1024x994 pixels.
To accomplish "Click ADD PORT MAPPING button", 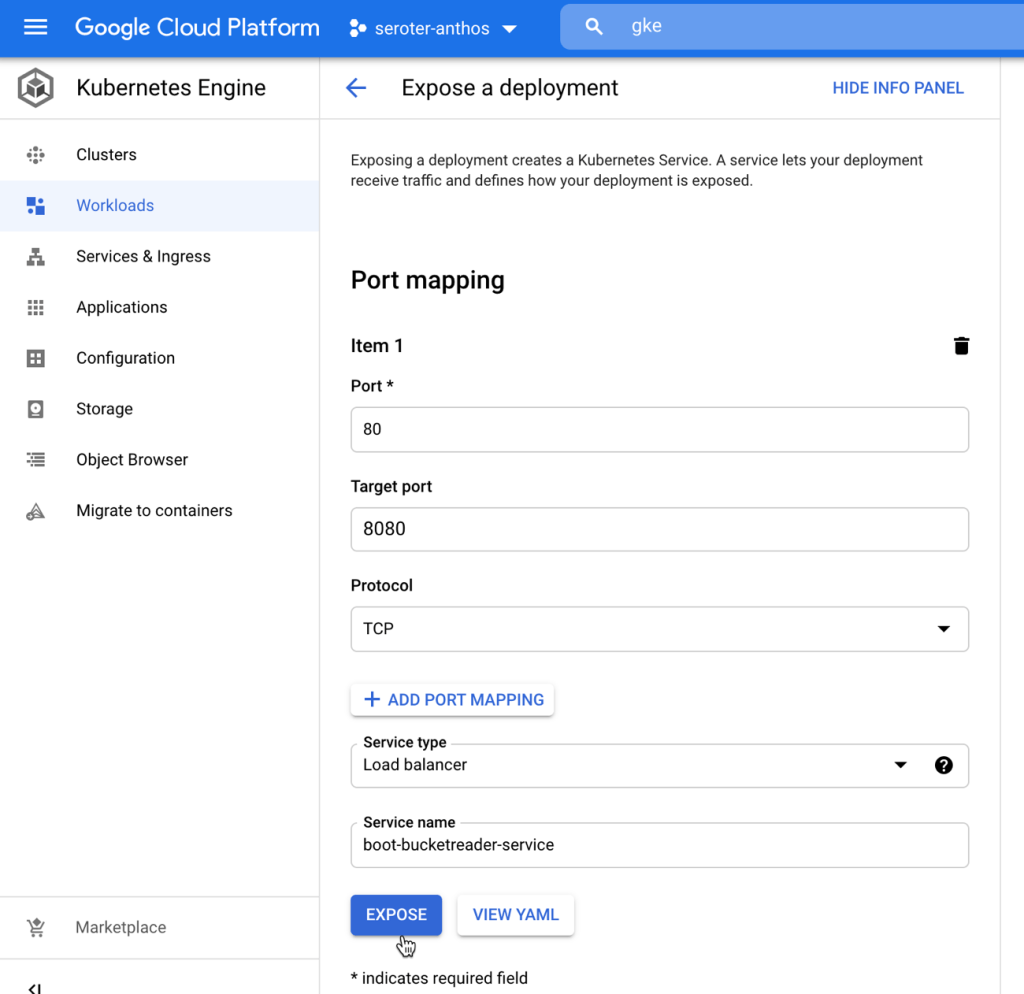I will (x=452, y=700).
